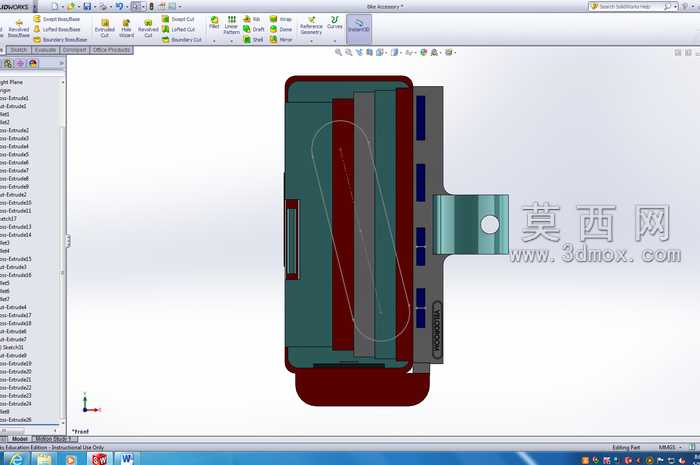This screenshot has height=465, width=700.
Task: Click the Revolved Boss/Base tool
Action: (18, 29)
